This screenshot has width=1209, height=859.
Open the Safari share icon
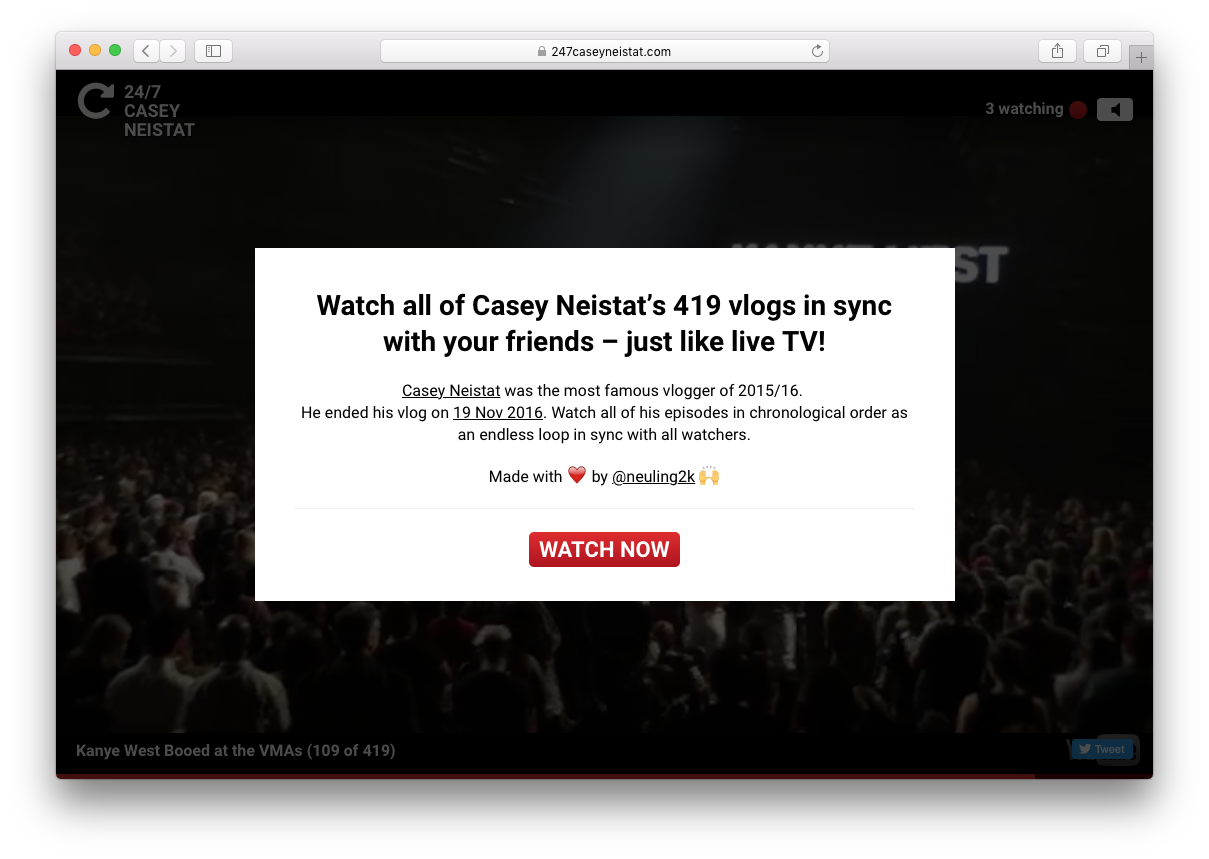click(x=1057, y=51)
